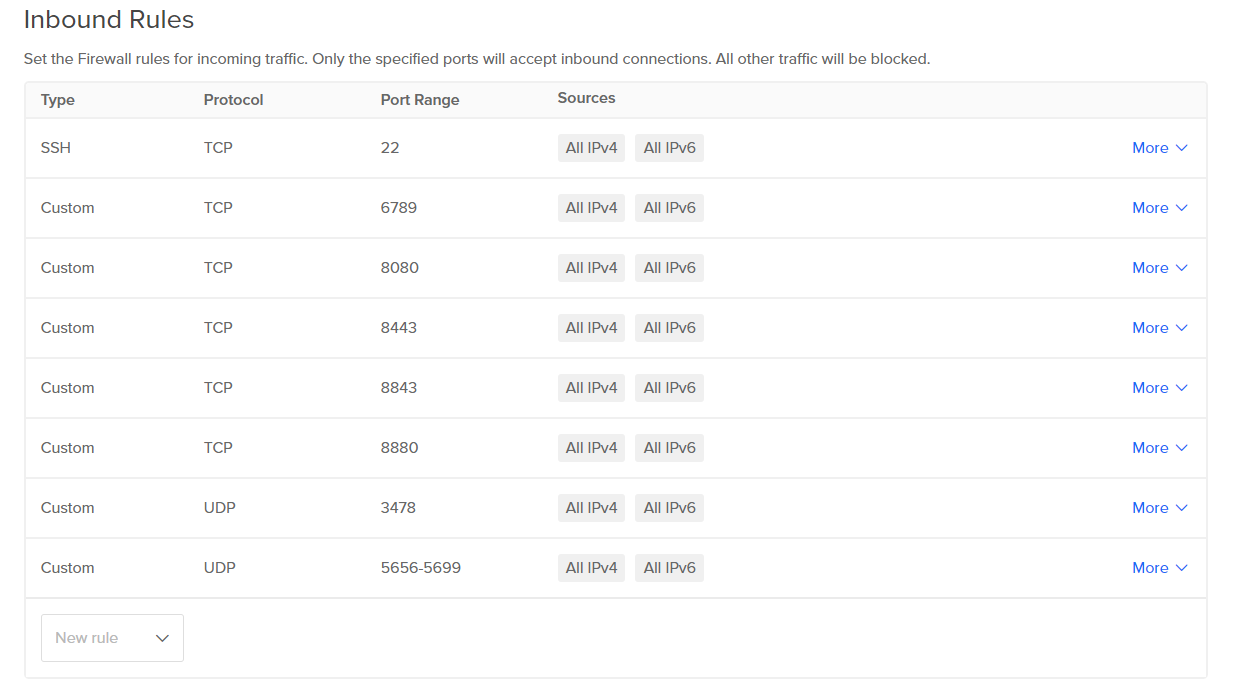Click More for TCP port 8880 rule
Viewport: 1240px width, 694px height.
[1159, 448]
